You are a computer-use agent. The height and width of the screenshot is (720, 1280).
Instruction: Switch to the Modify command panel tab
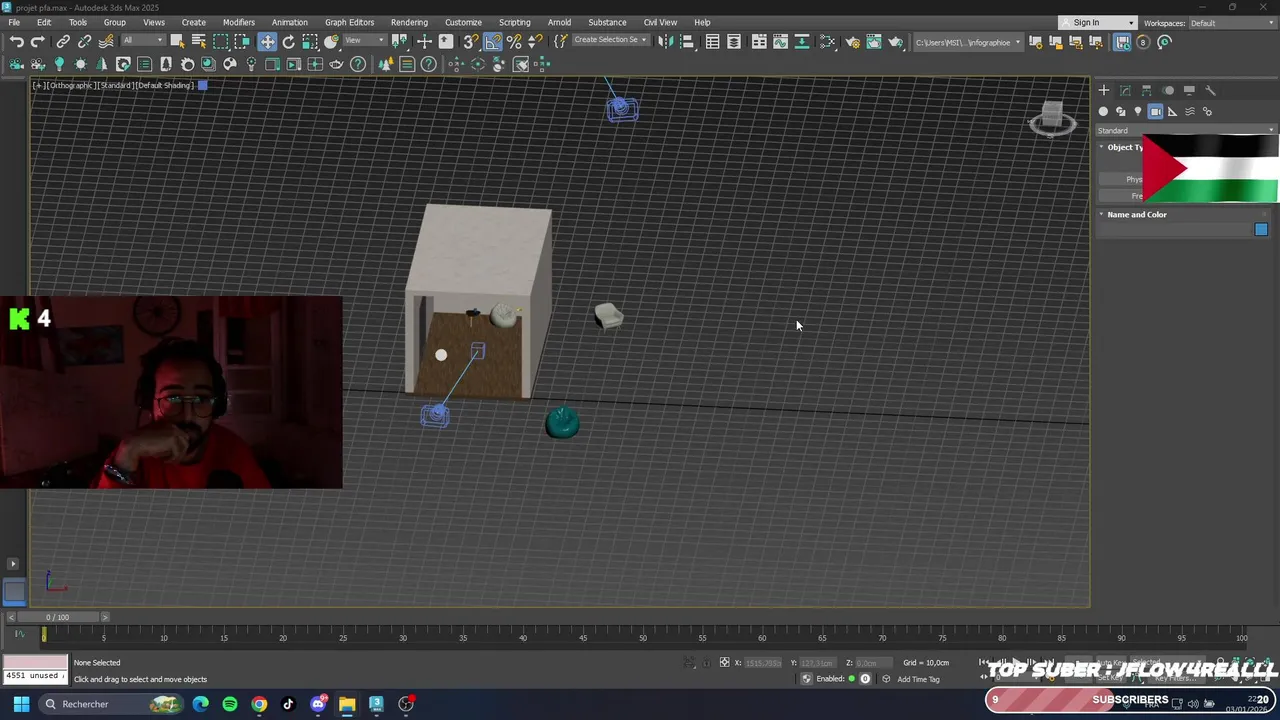point(1125,90)
